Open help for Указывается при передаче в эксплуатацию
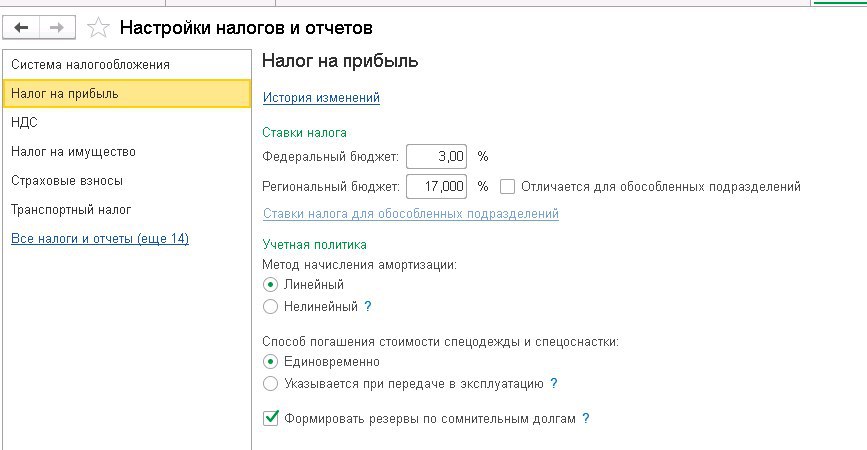This screenshot has height=450, width=867. [553, 383]
